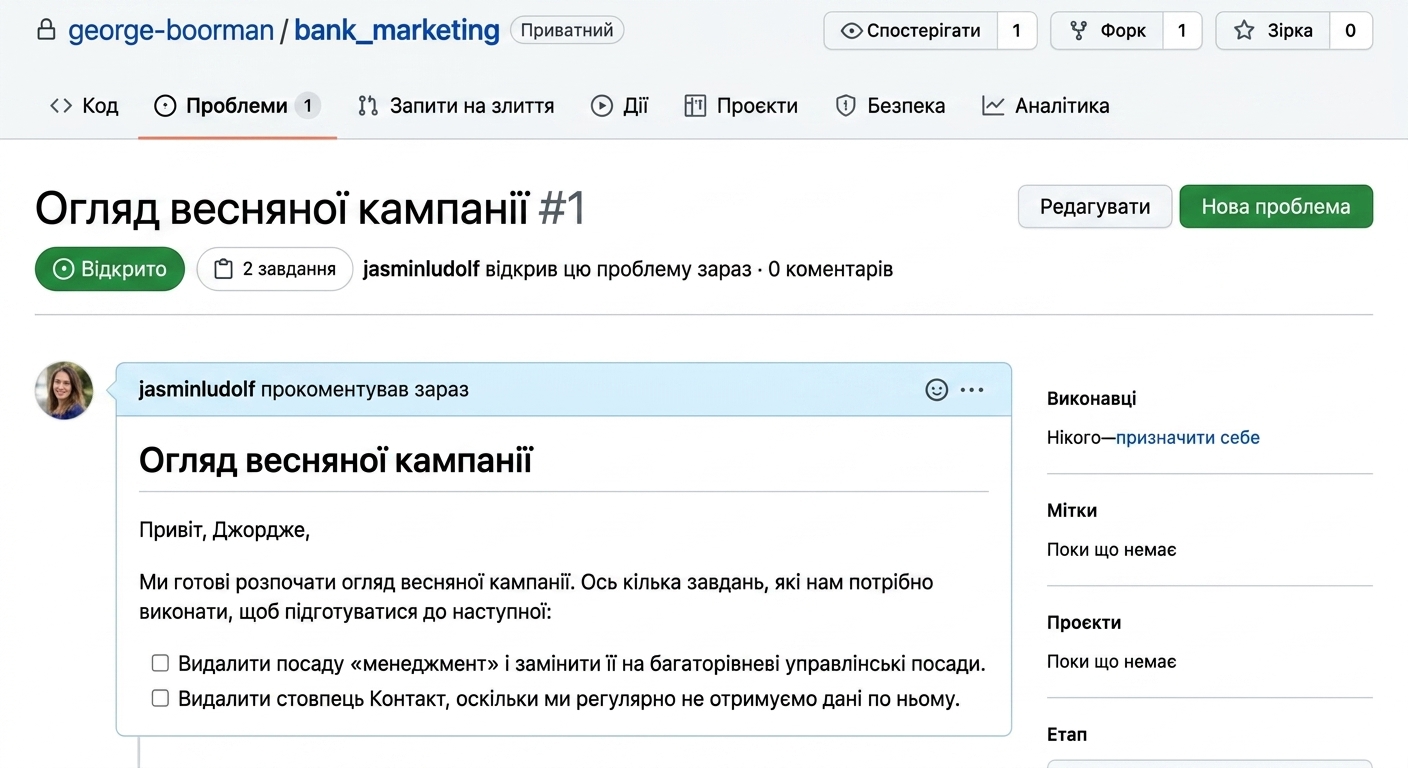Open the 'Проєкти' sidebar section heading
Screen dimensions: 1408x768
tap(1084, 622)
